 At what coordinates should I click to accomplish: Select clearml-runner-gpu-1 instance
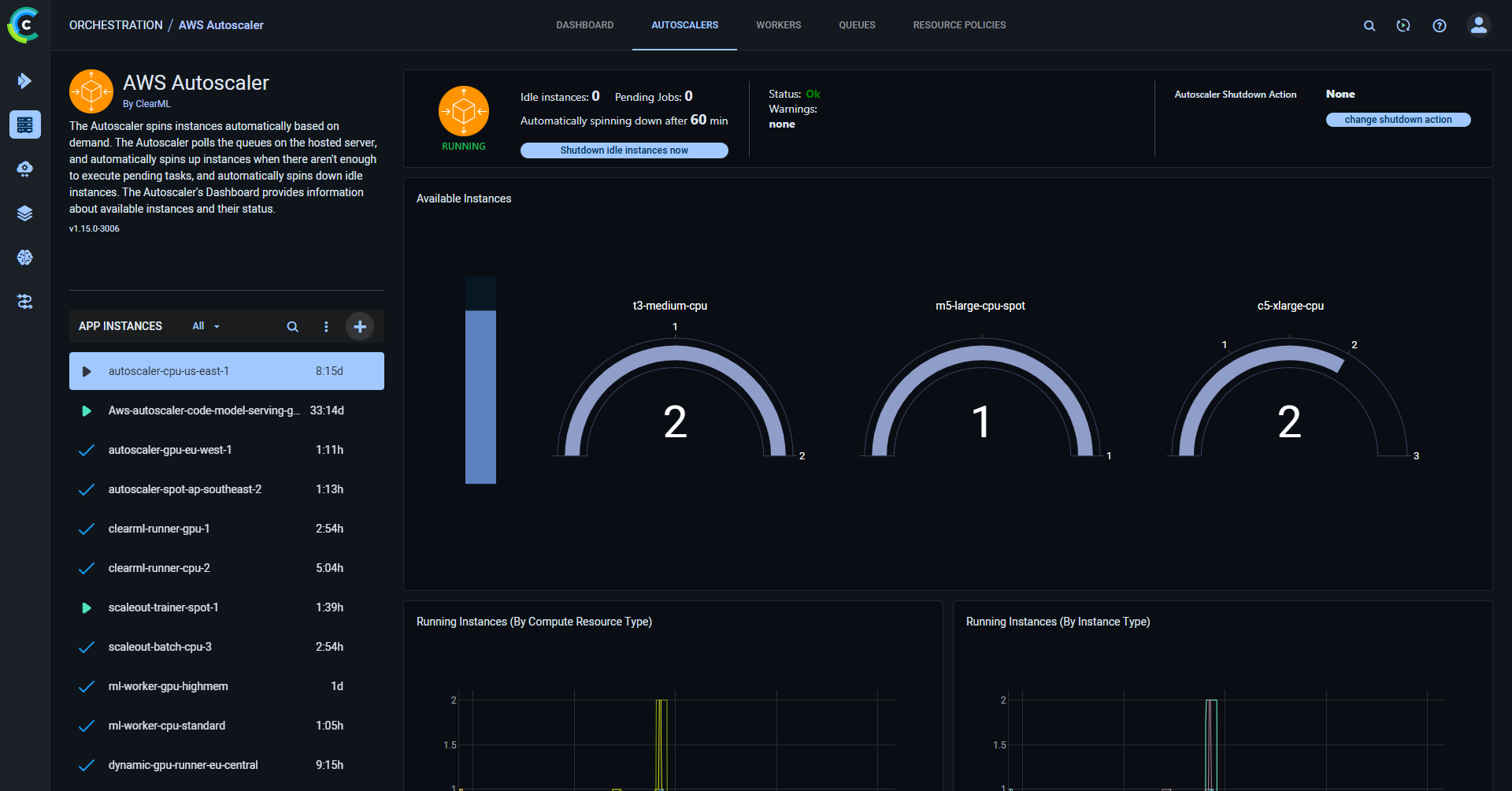(227, 529)
